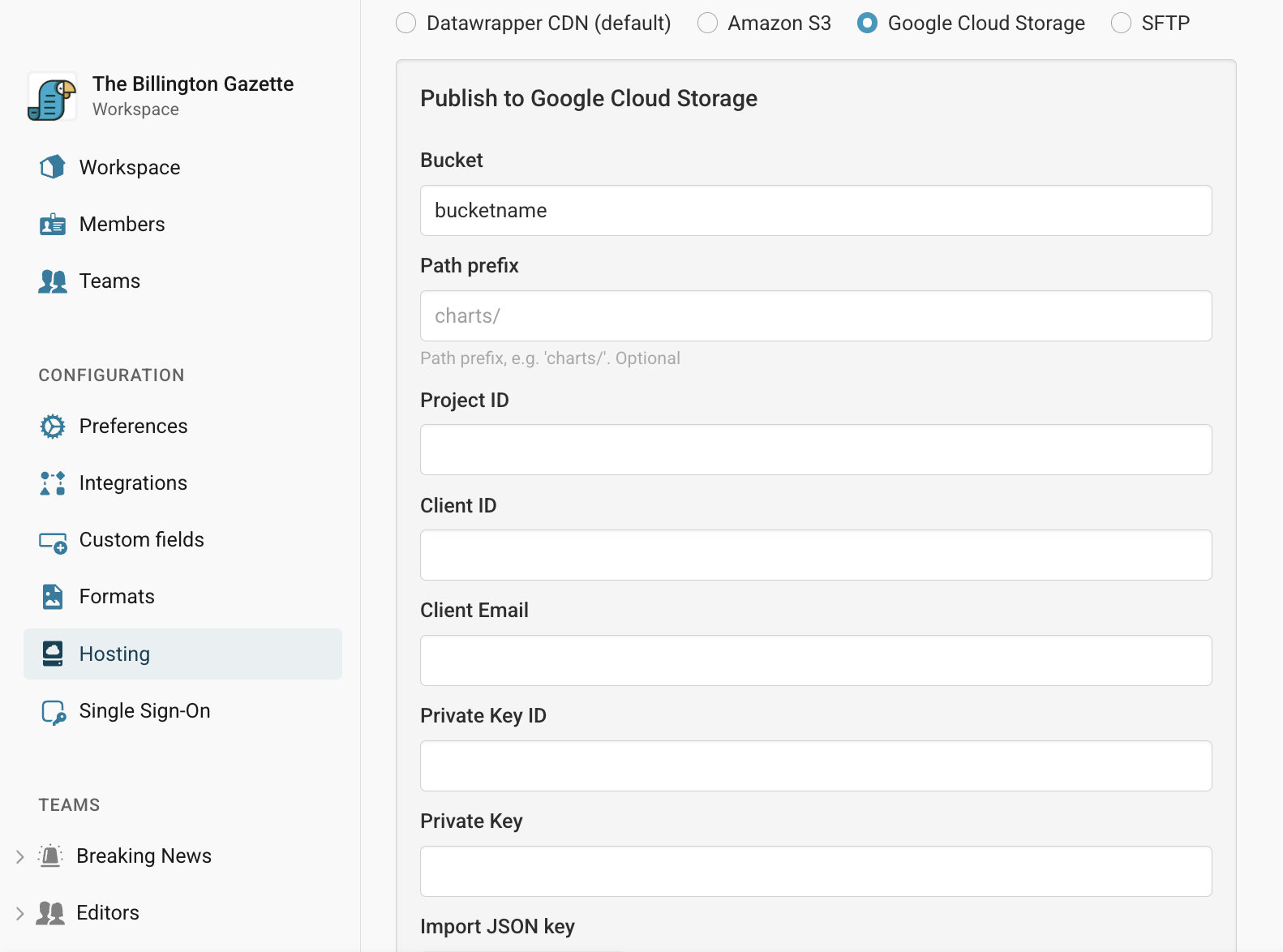
Task: Click the Teams people icon
Action: (x=53, y=281)
